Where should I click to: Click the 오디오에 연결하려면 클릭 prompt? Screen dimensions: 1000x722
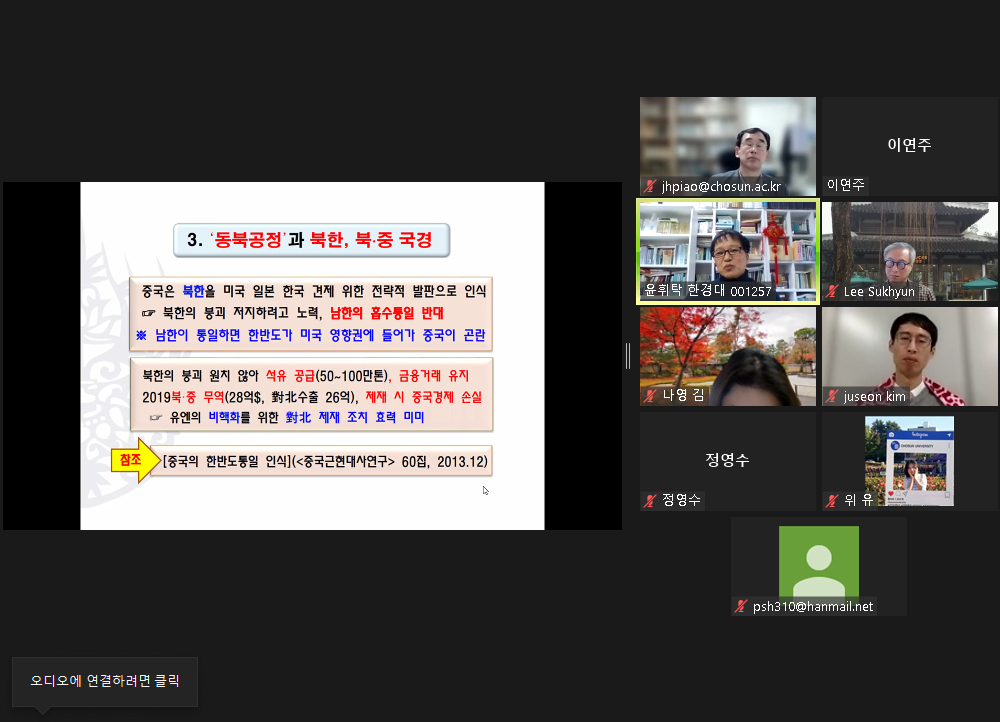click(x=105, y=681)
